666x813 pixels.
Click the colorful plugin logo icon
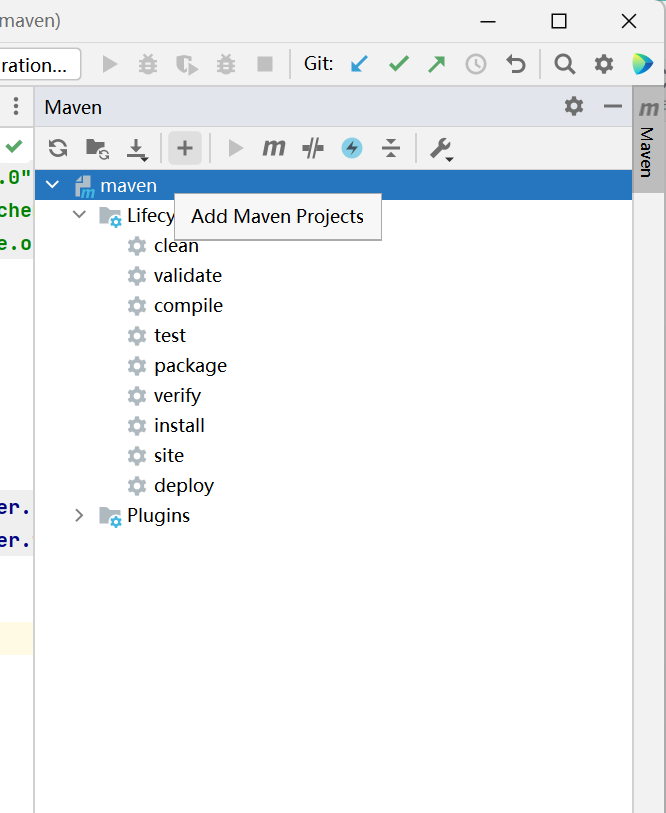[x=643, y=64]
